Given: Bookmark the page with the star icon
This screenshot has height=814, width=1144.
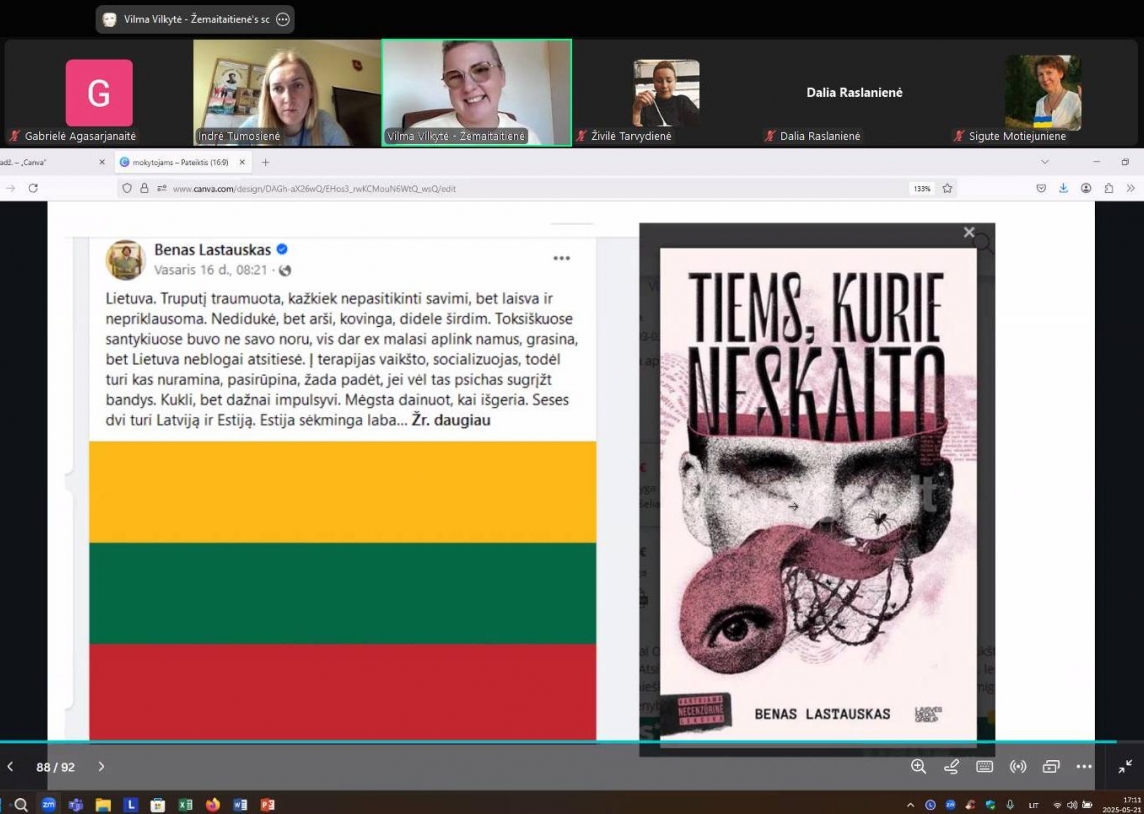Looking at the screenshot, I should pos(947,188).
